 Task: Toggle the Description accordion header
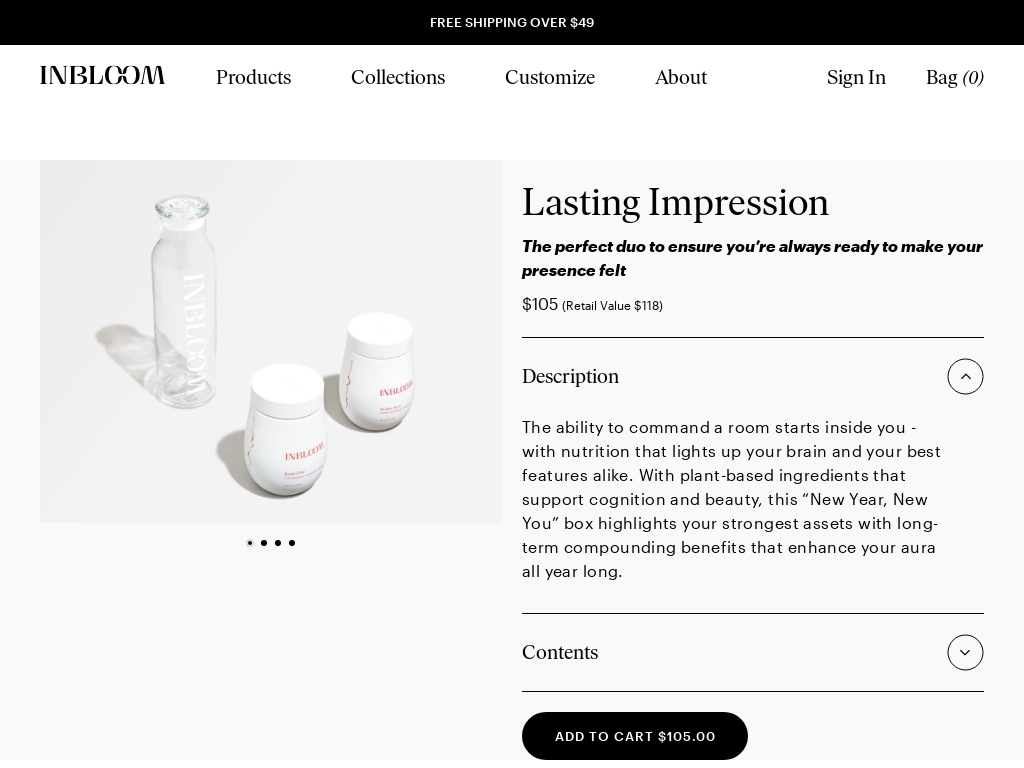pyautogui.click(x=570, y=377)
